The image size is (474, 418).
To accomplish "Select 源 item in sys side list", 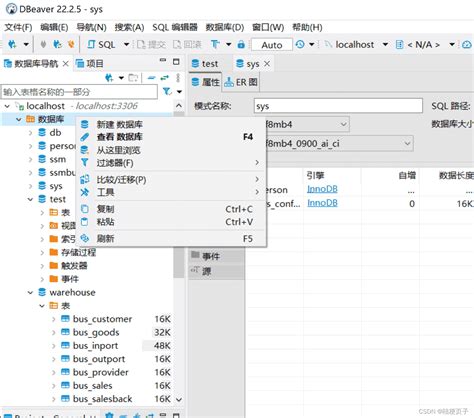I will tap(216, 271).
